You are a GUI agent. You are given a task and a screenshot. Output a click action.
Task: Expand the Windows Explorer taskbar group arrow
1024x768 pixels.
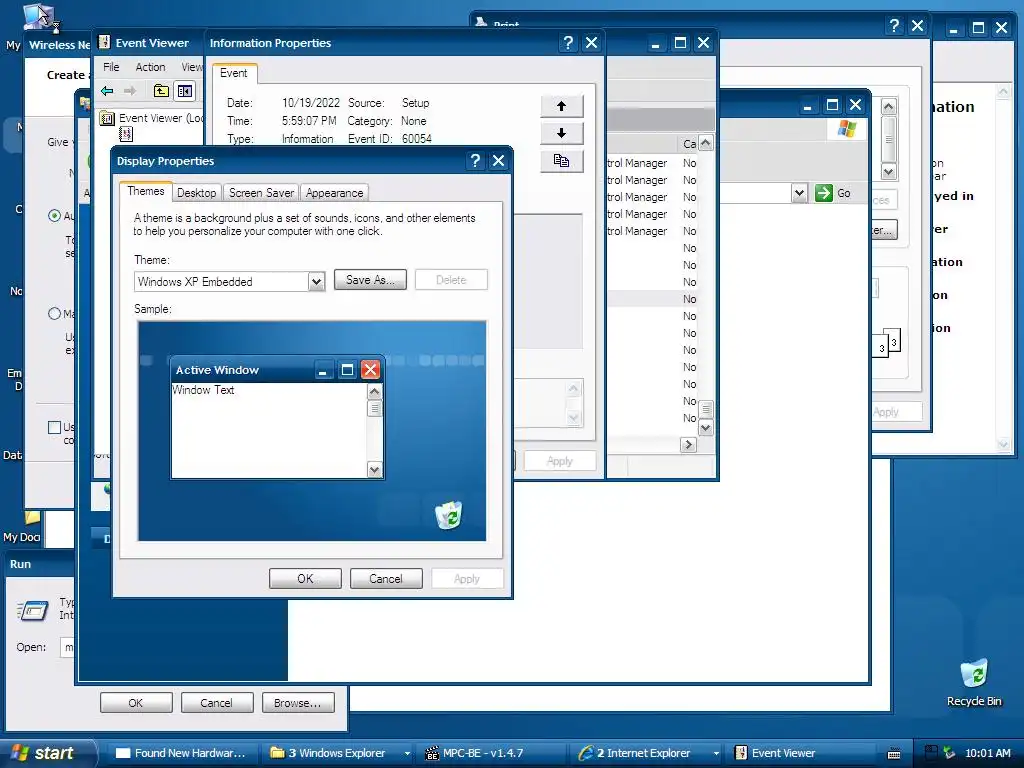click(x=407, y=753)
